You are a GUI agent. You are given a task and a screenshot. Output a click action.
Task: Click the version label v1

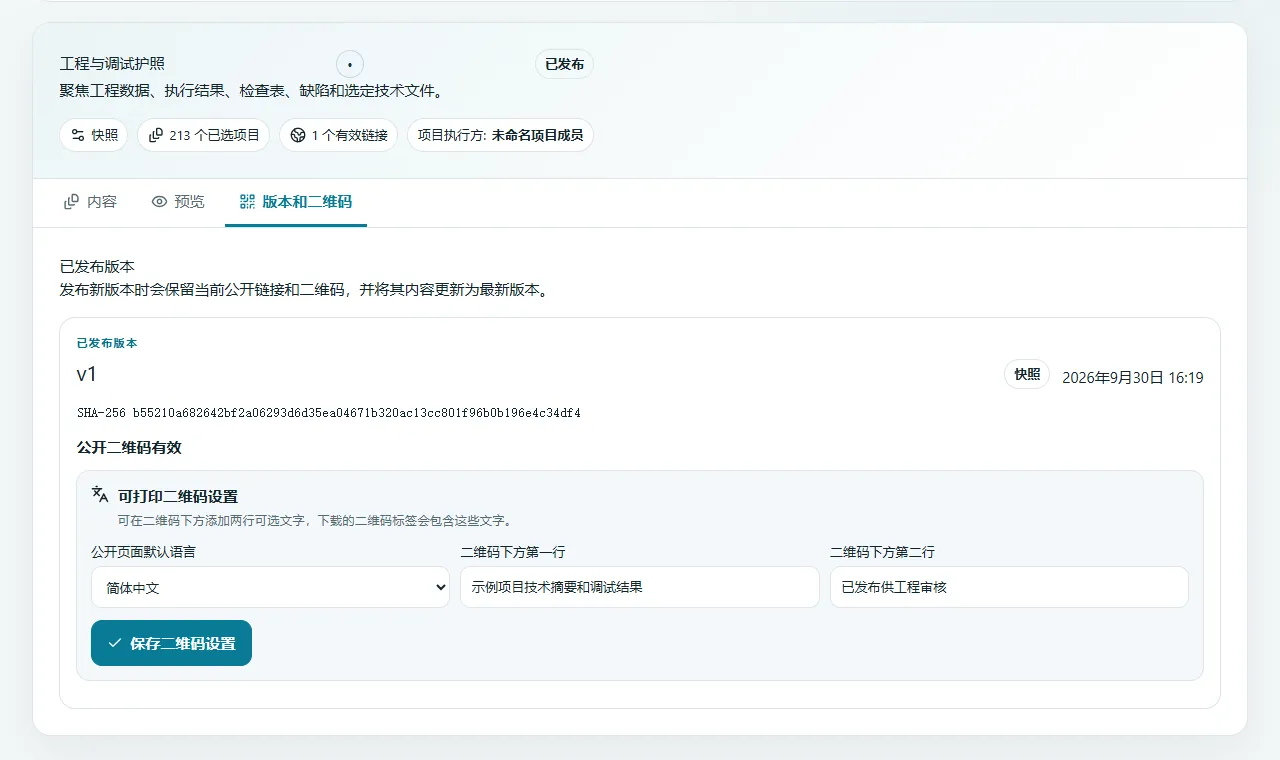[87, 374]
